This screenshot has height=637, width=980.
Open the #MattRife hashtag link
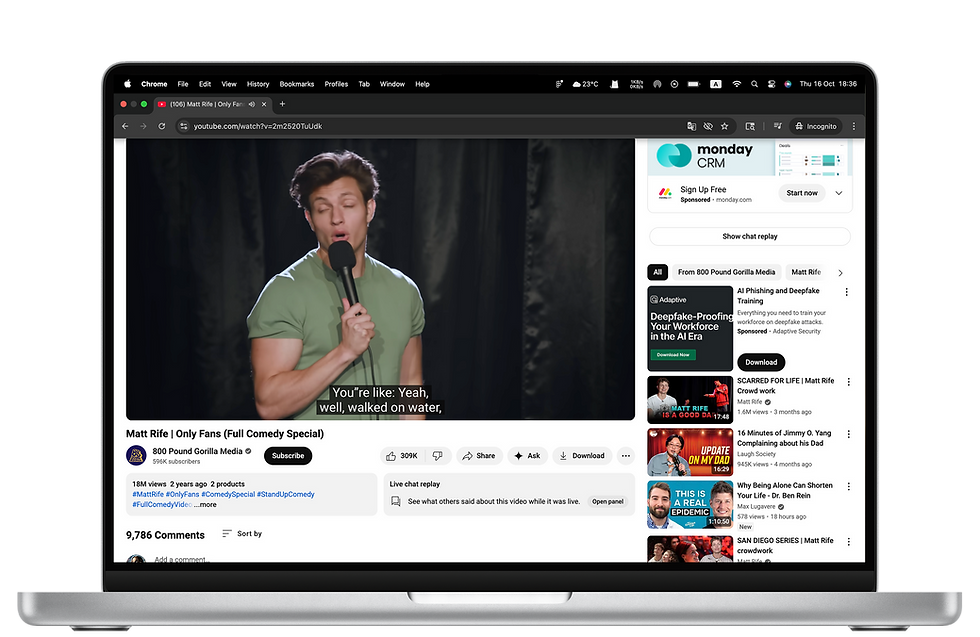click(x=148, y=494)
